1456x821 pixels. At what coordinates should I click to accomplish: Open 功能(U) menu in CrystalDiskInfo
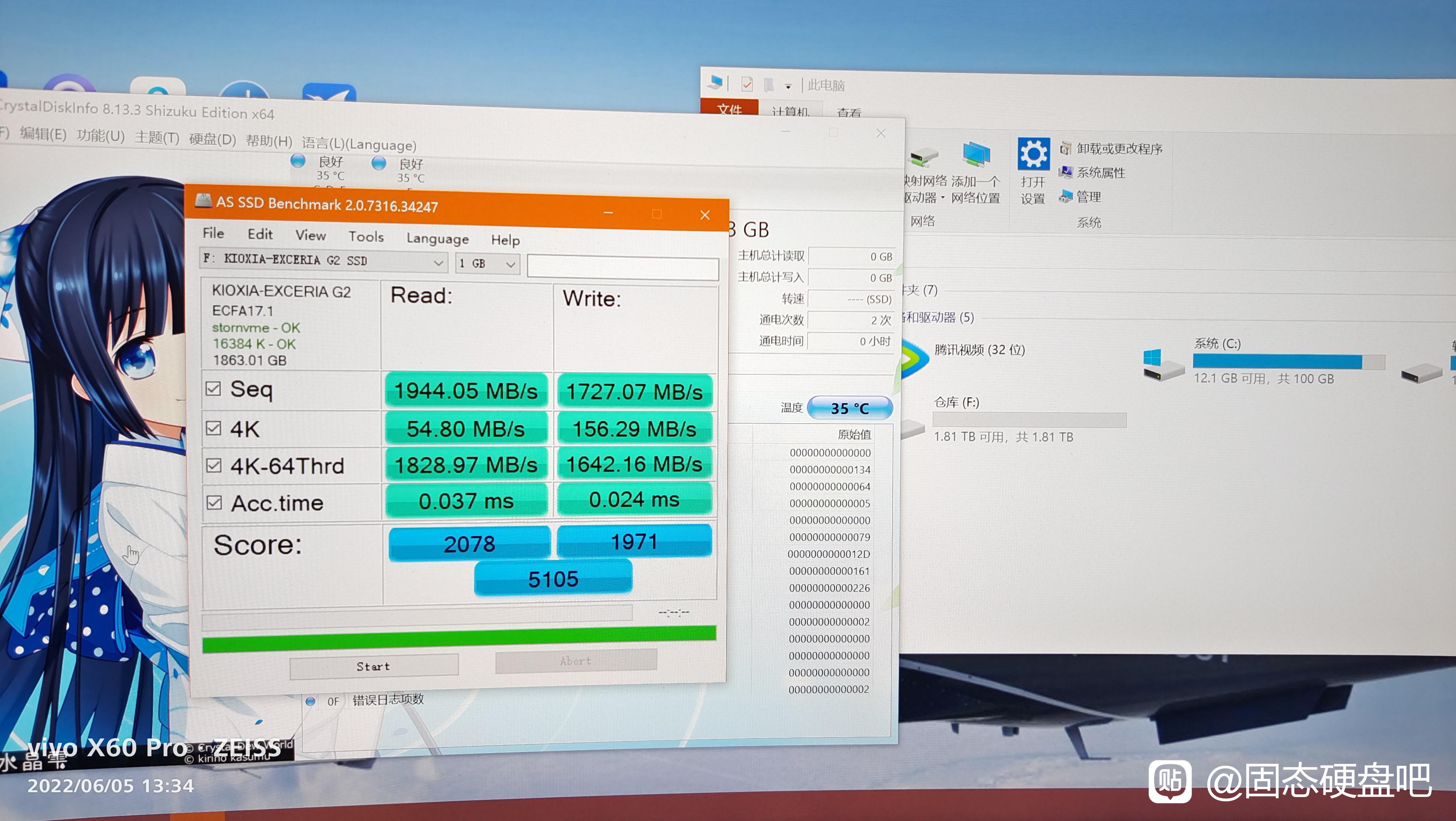(x=100, y=136)
